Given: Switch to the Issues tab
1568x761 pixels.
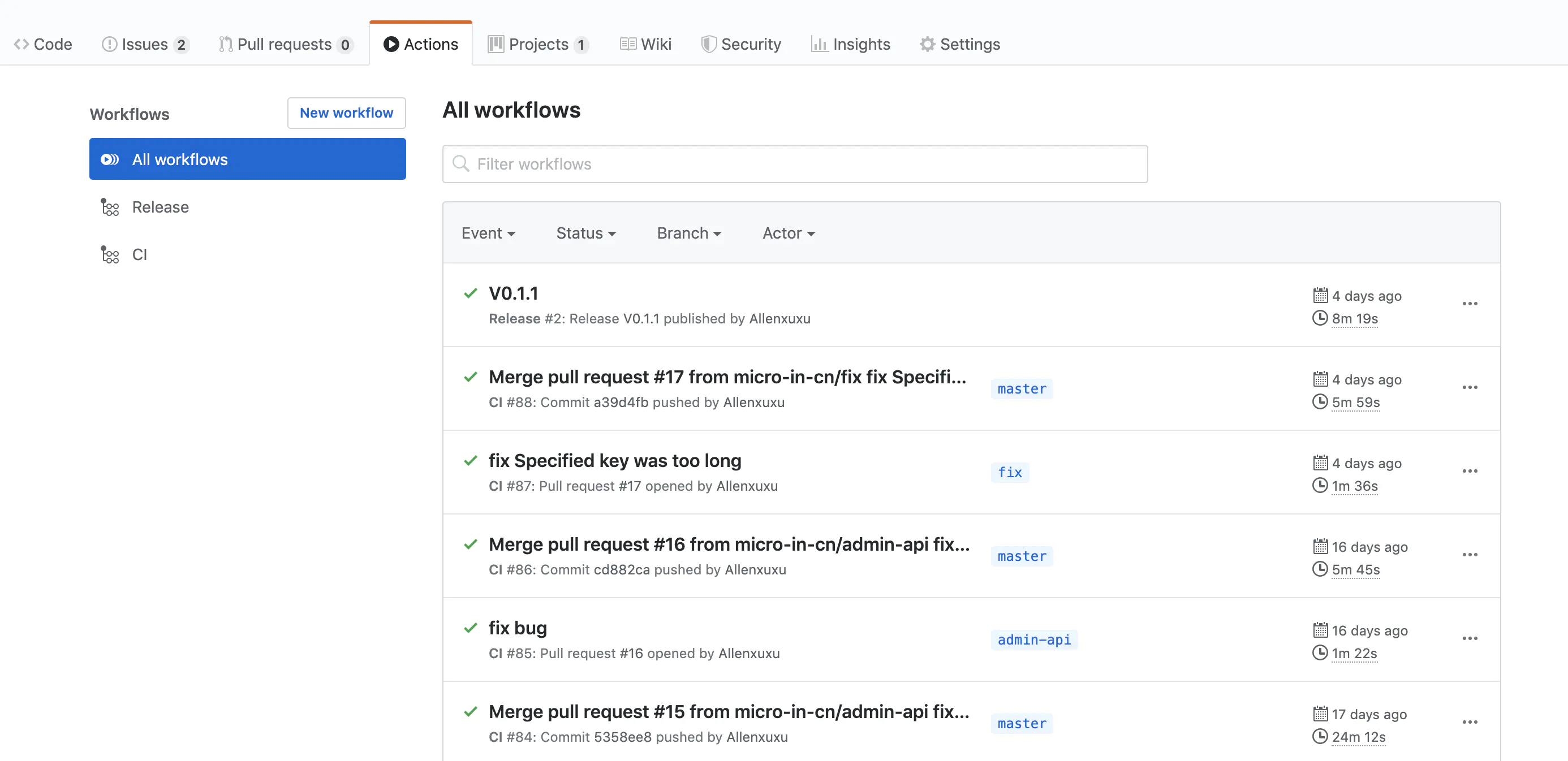Looking at the screenshot, I should tap(145, 44).
